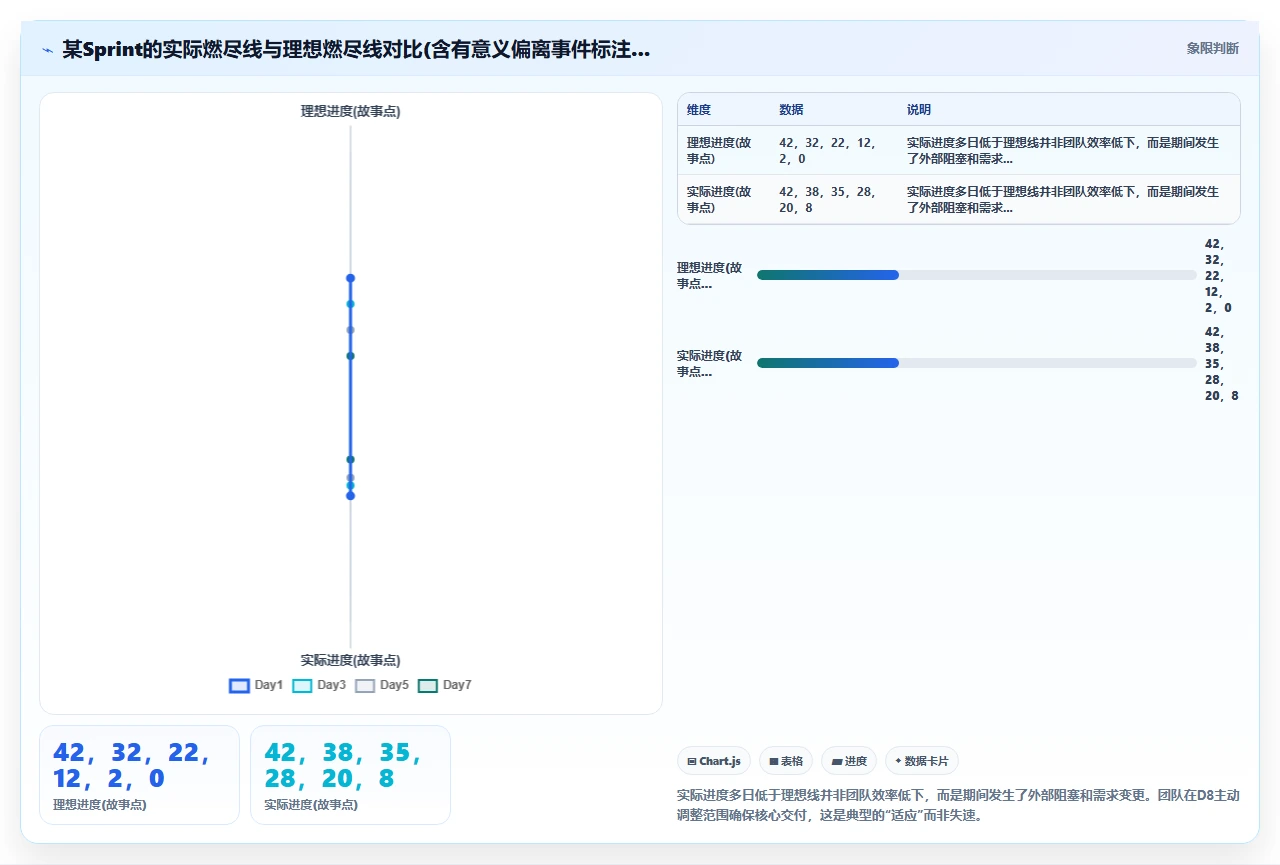Toggle the Day1 legend entry
Viewport: 1280px width, 865px height.
tap(256, 685)
